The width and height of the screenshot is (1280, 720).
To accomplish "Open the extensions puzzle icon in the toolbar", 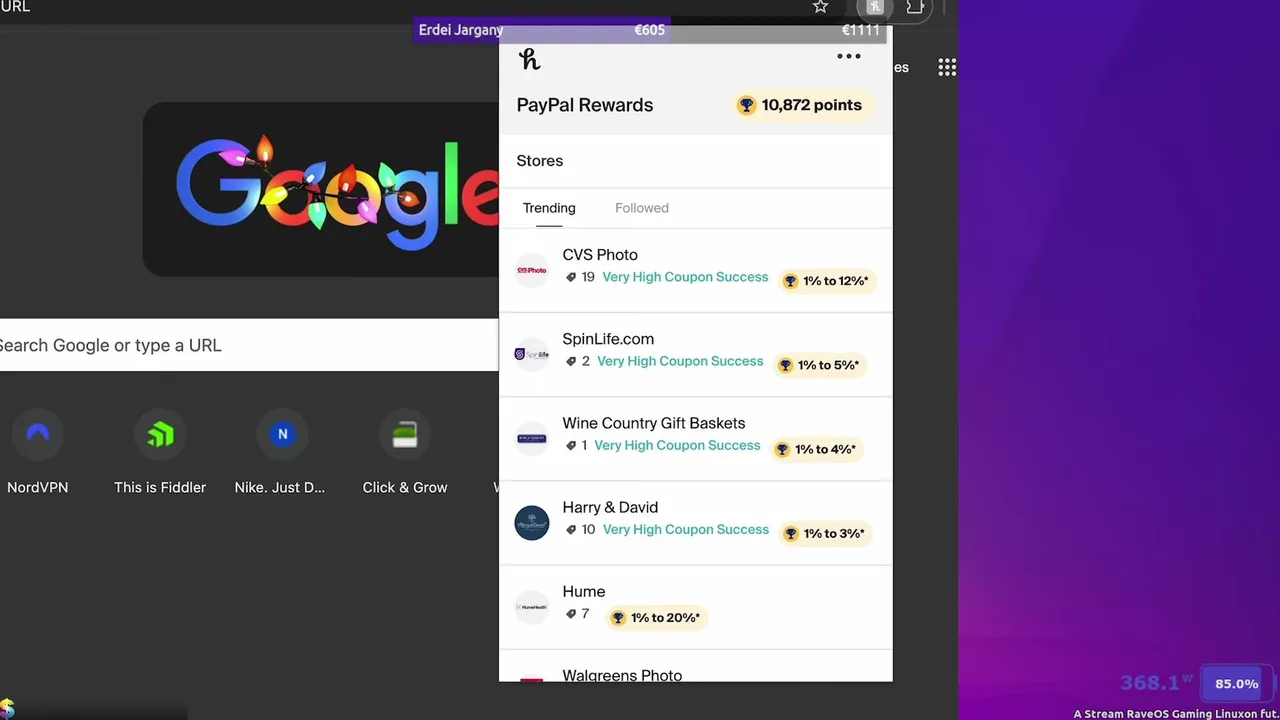I will point(915,7).
